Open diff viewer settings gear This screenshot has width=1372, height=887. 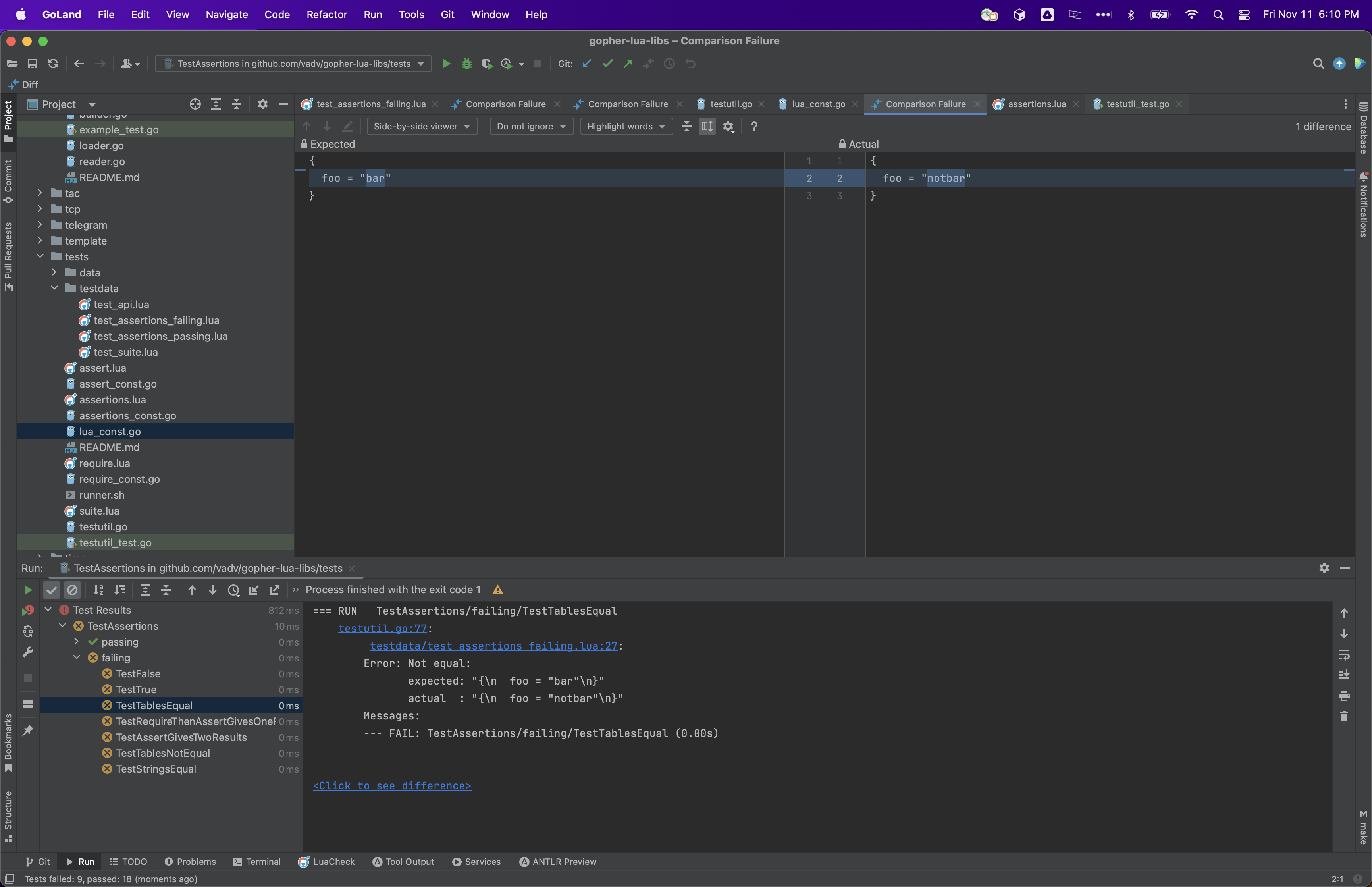click(x=728, y=127)
